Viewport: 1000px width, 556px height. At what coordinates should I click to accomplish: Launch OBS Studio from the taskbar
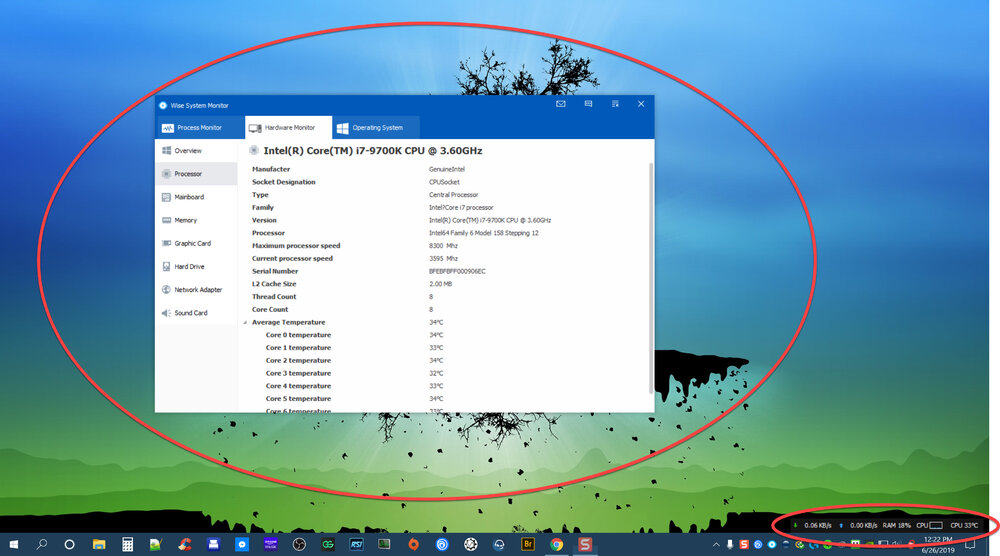point(299,545)
